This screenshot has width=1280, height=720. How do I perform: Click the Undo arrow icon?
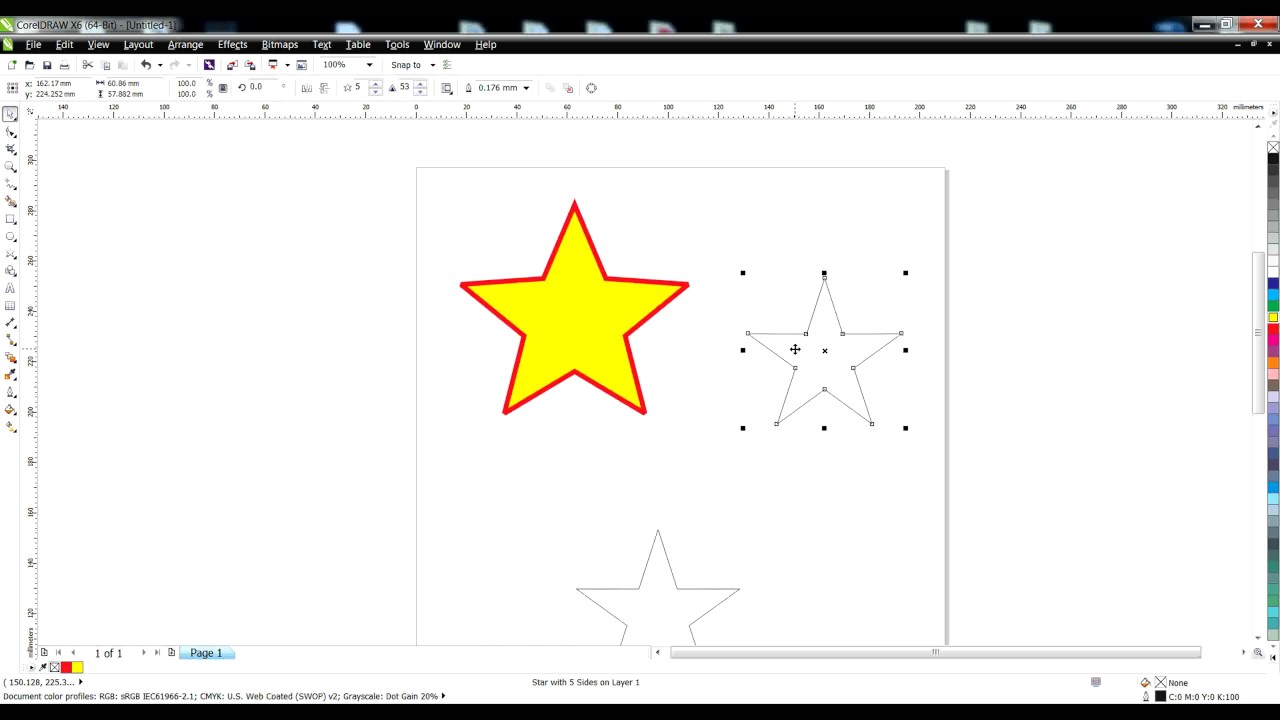pyautogui.click(x=146, y=65)
